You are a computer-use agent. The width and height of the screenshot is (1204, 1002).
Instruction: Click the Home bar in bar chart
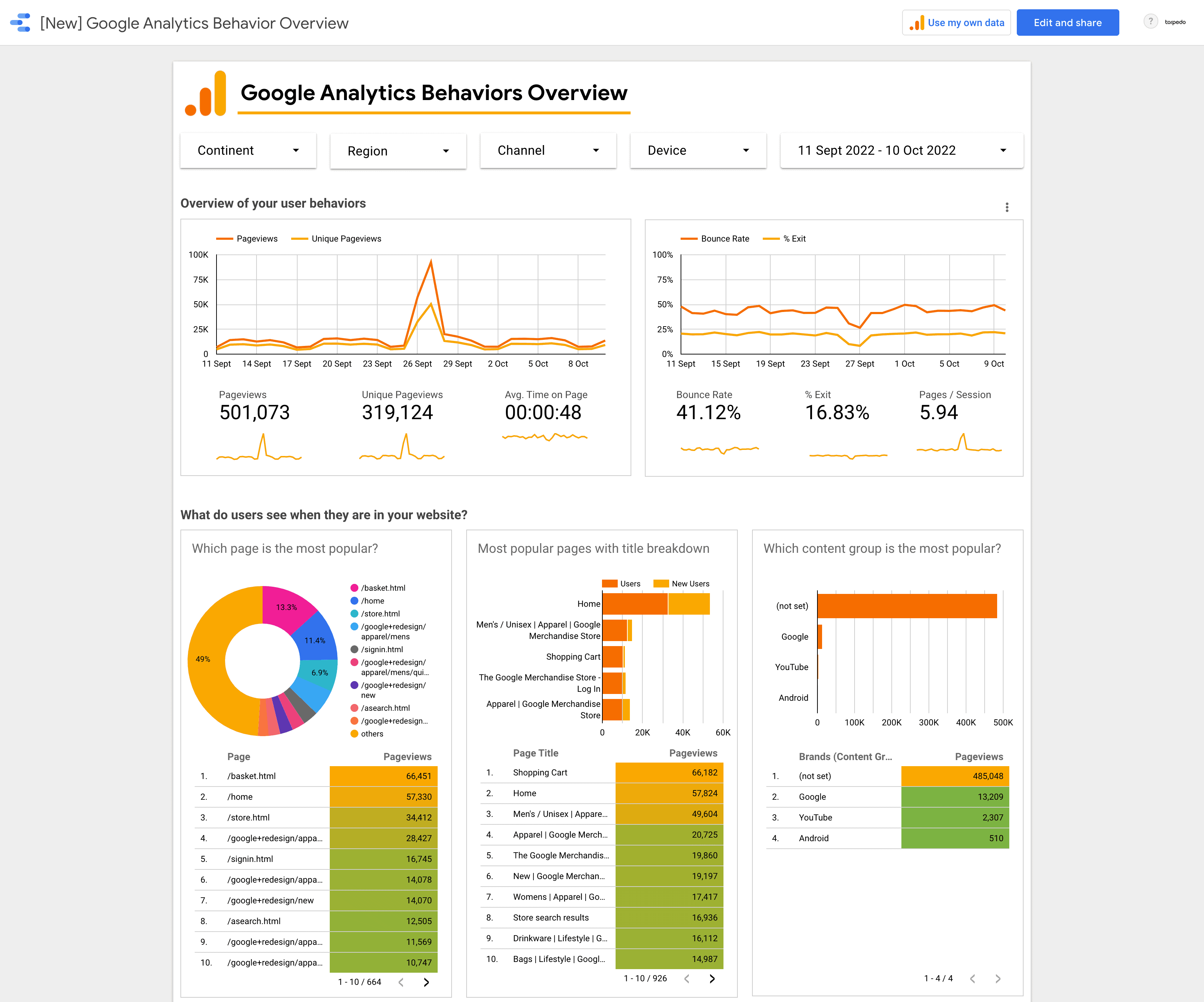pos(656,604)
